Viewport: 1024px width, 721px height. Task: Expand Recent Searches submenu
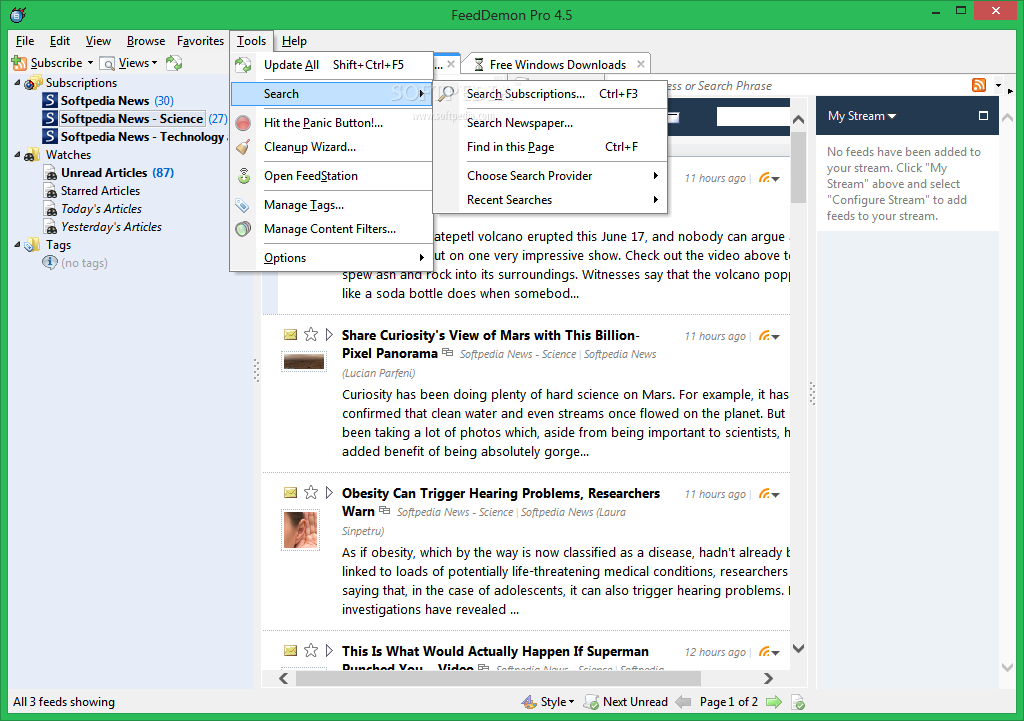[550, 200]
